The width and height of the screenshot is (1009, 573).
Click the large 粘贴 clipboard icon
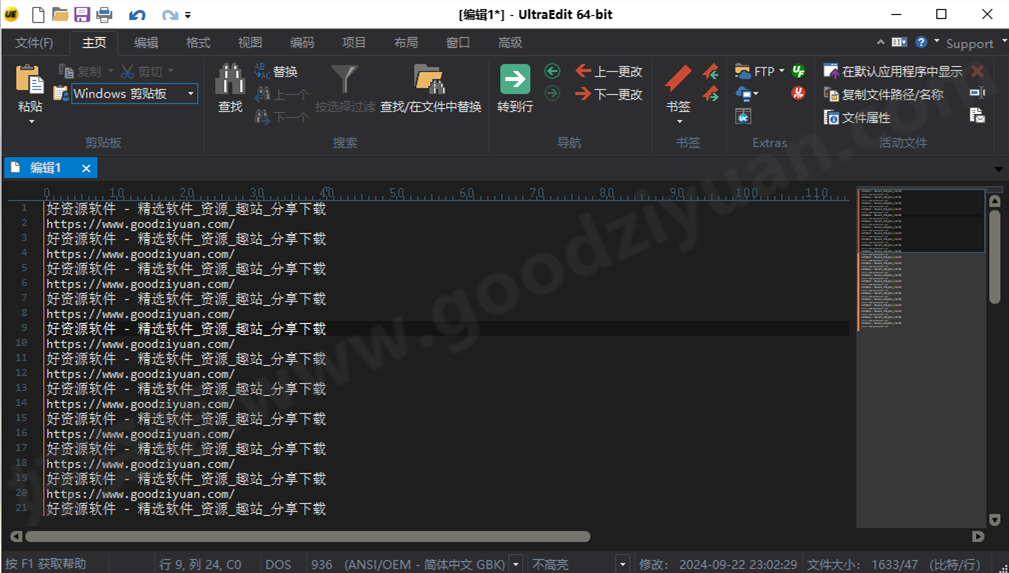[30, 80]
